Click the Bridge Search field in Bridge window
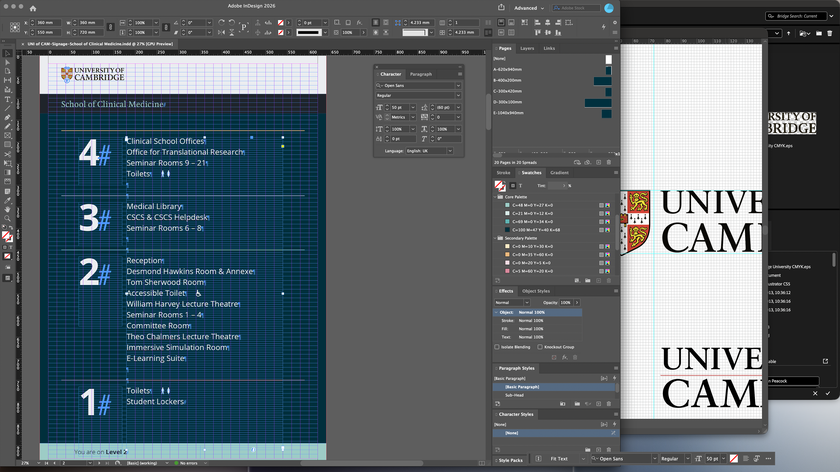Image resolution: width=840 pixels, height=472 pixels. pyautogui.click(x=795, y=16)
